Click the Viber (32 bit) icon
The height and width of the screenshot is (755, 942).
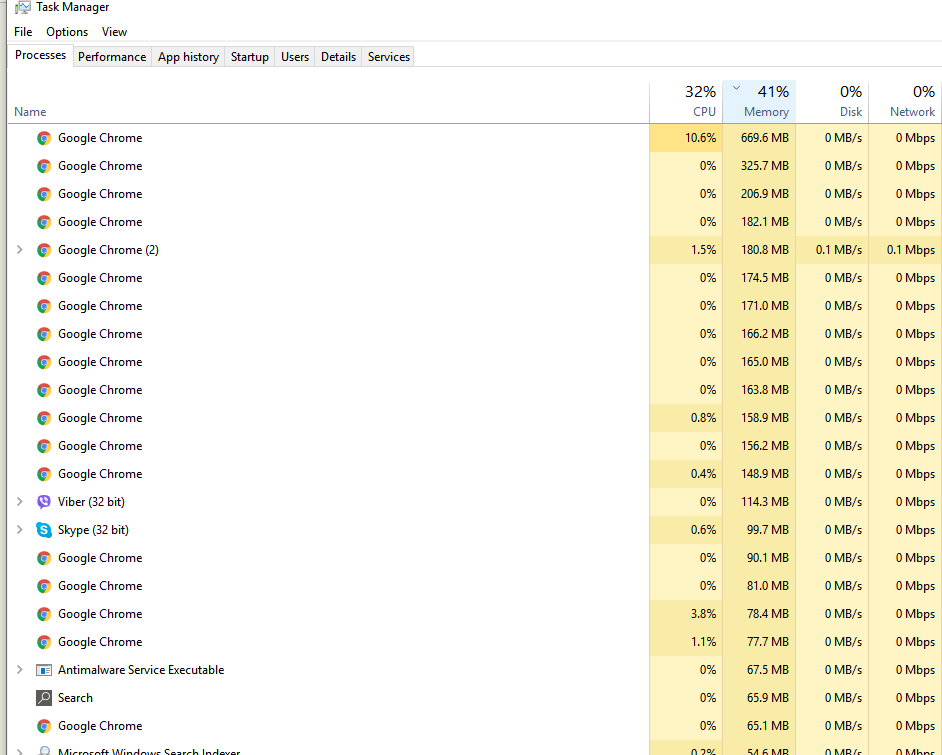[43, 502]
